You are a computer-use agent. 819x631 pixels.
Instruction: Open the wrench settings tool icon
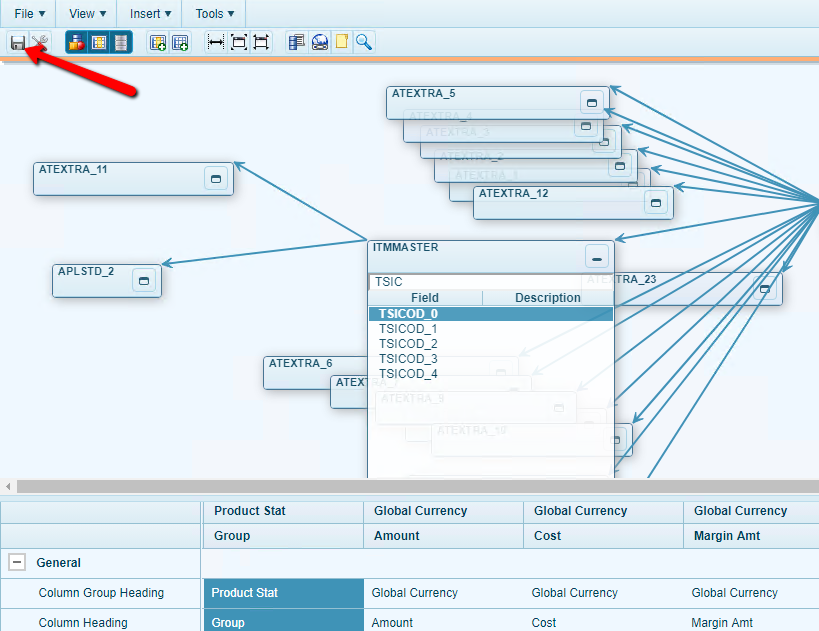click(x=40, y=42)
